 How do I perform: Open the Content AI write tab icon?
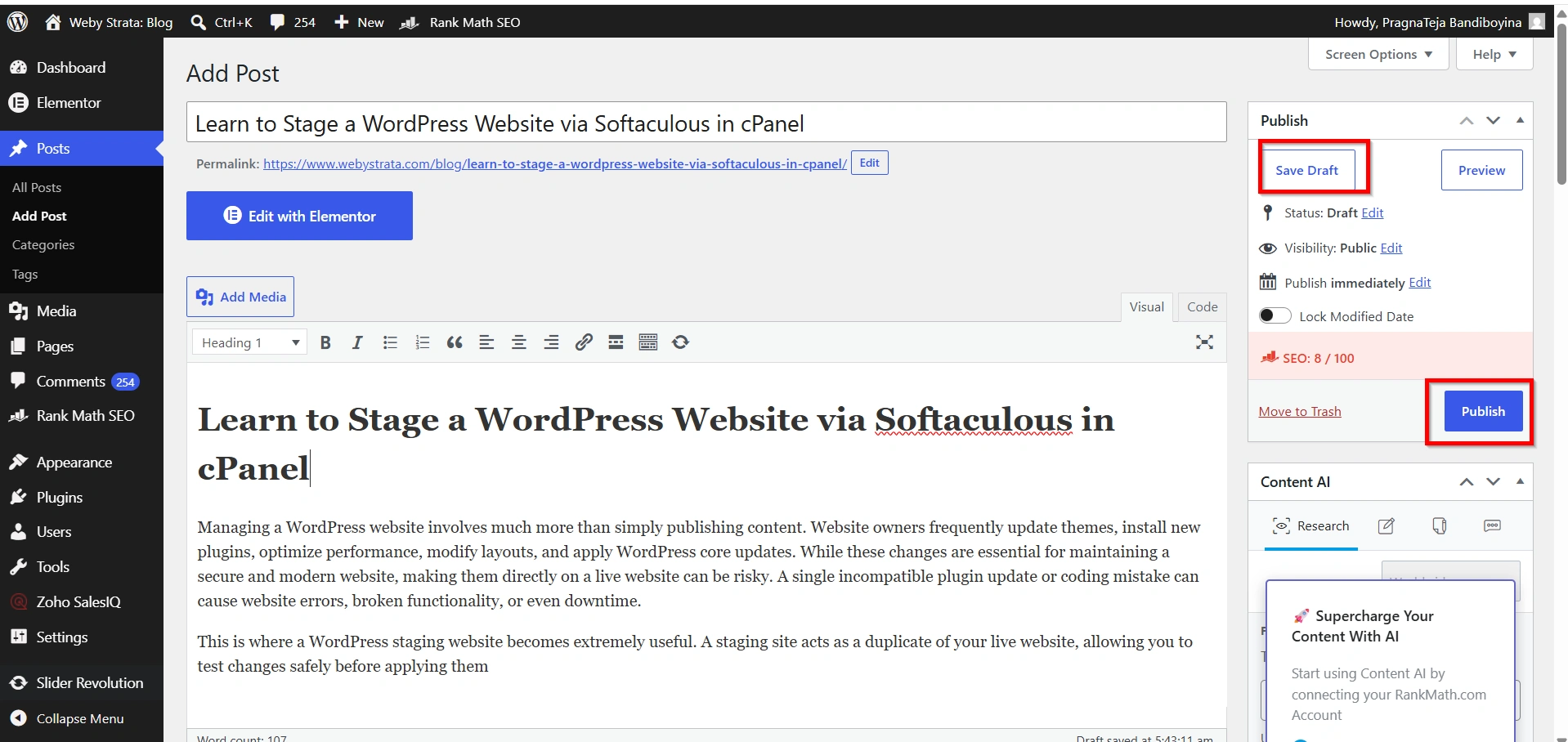pos(1387,526)
